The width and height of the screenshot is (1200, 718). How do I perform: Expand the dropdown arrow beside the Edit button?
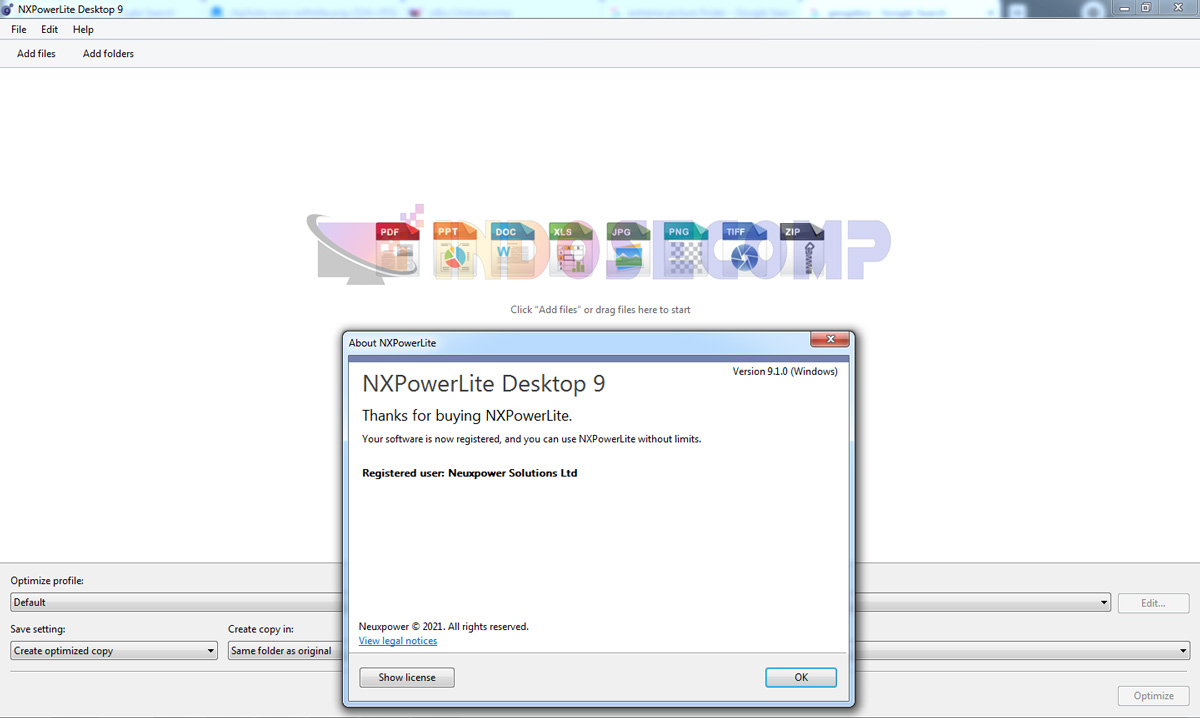pyautogui.click(x=1104, y=603)
